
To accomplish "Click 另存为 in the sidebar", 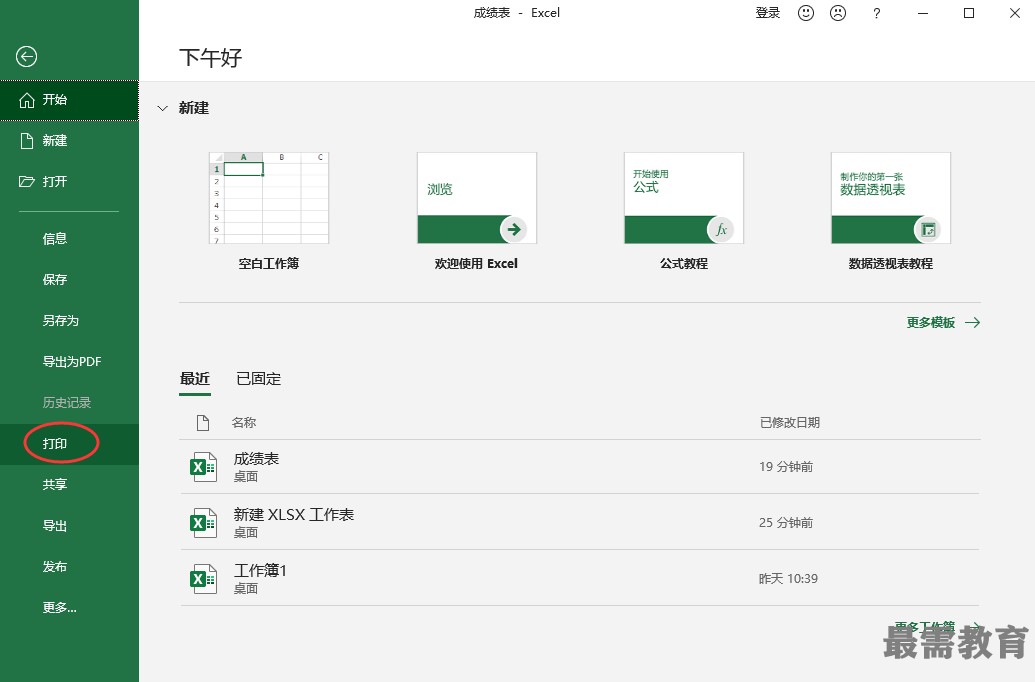I will [x=69, y=320].
